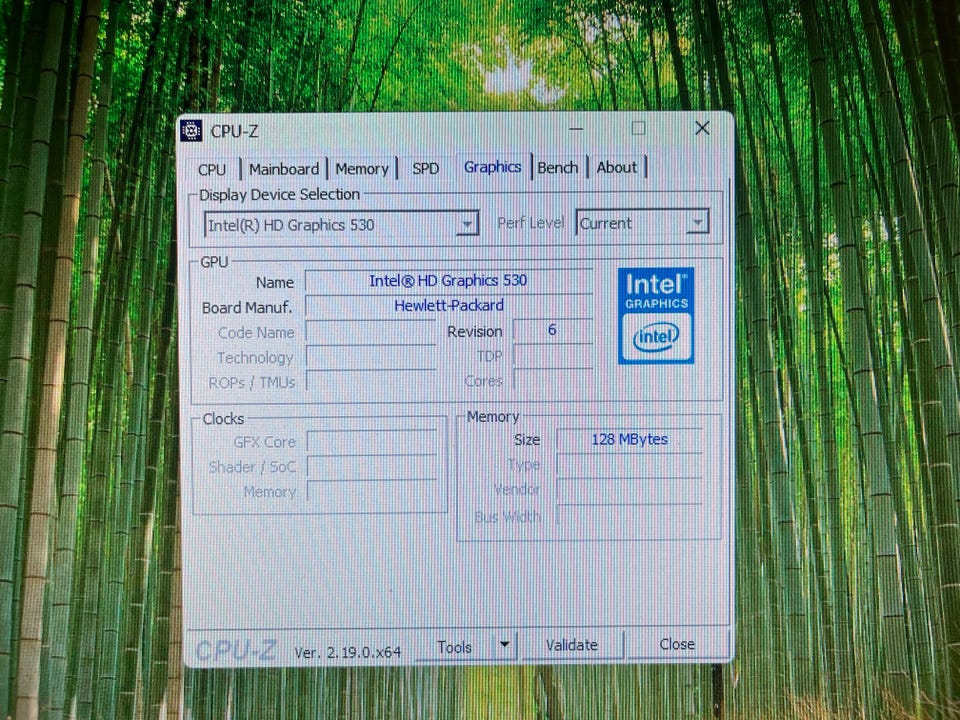Click the Intel Graphics logo badge

click(656, 315)
